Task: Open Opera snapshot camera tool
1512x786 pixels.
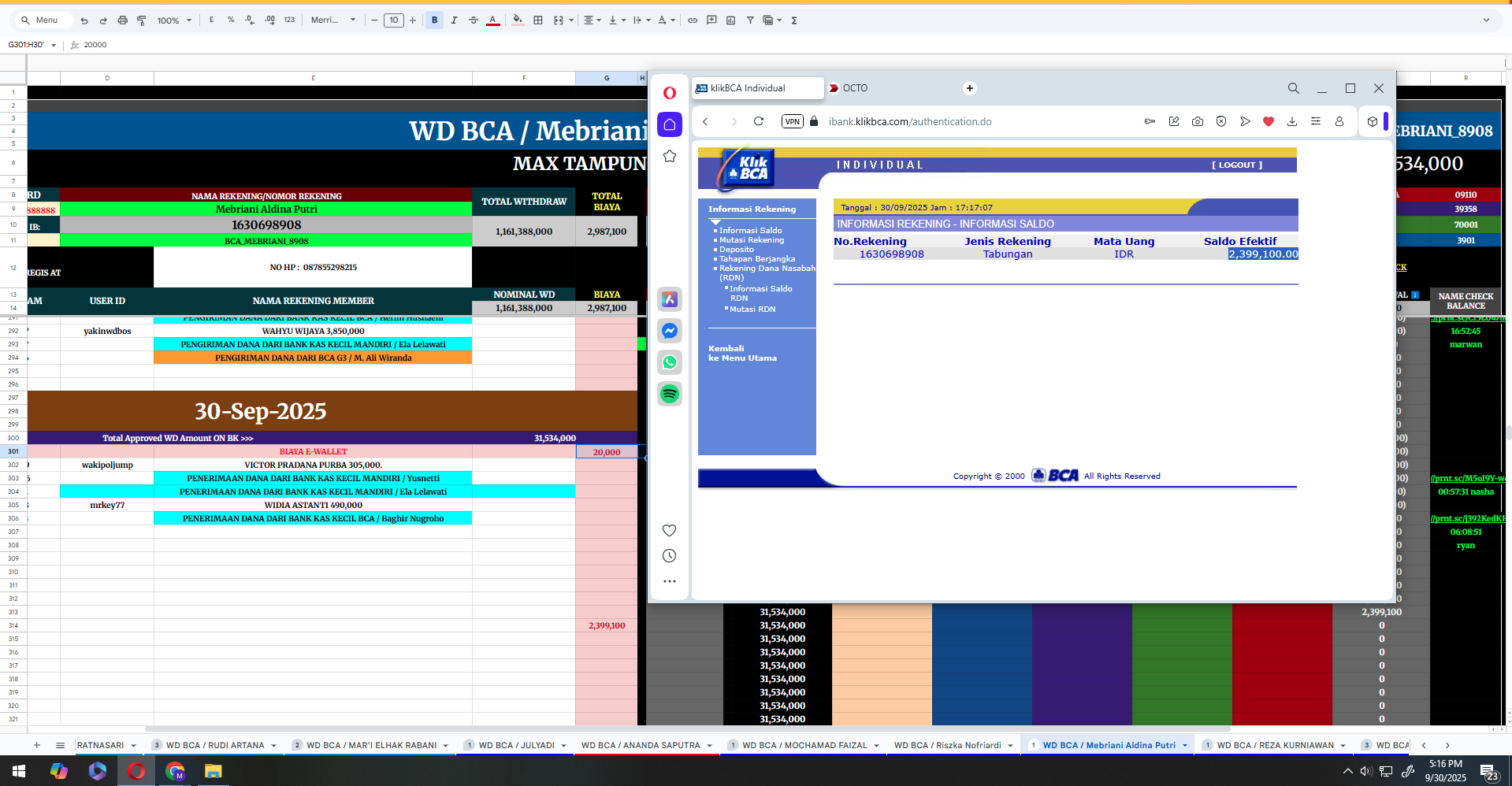Action: click(1198, 121)
